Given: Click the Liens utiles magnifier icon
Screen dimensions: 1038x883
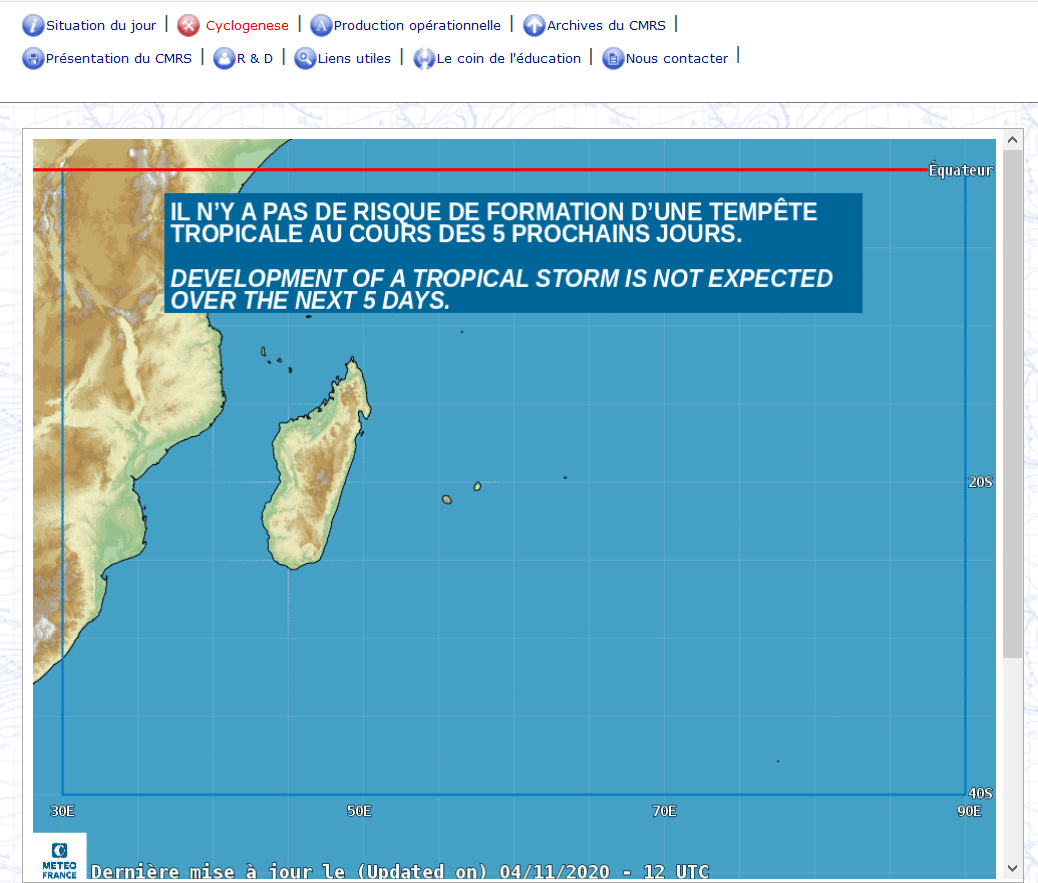Looking at the screenshot, I should point(305,58).
